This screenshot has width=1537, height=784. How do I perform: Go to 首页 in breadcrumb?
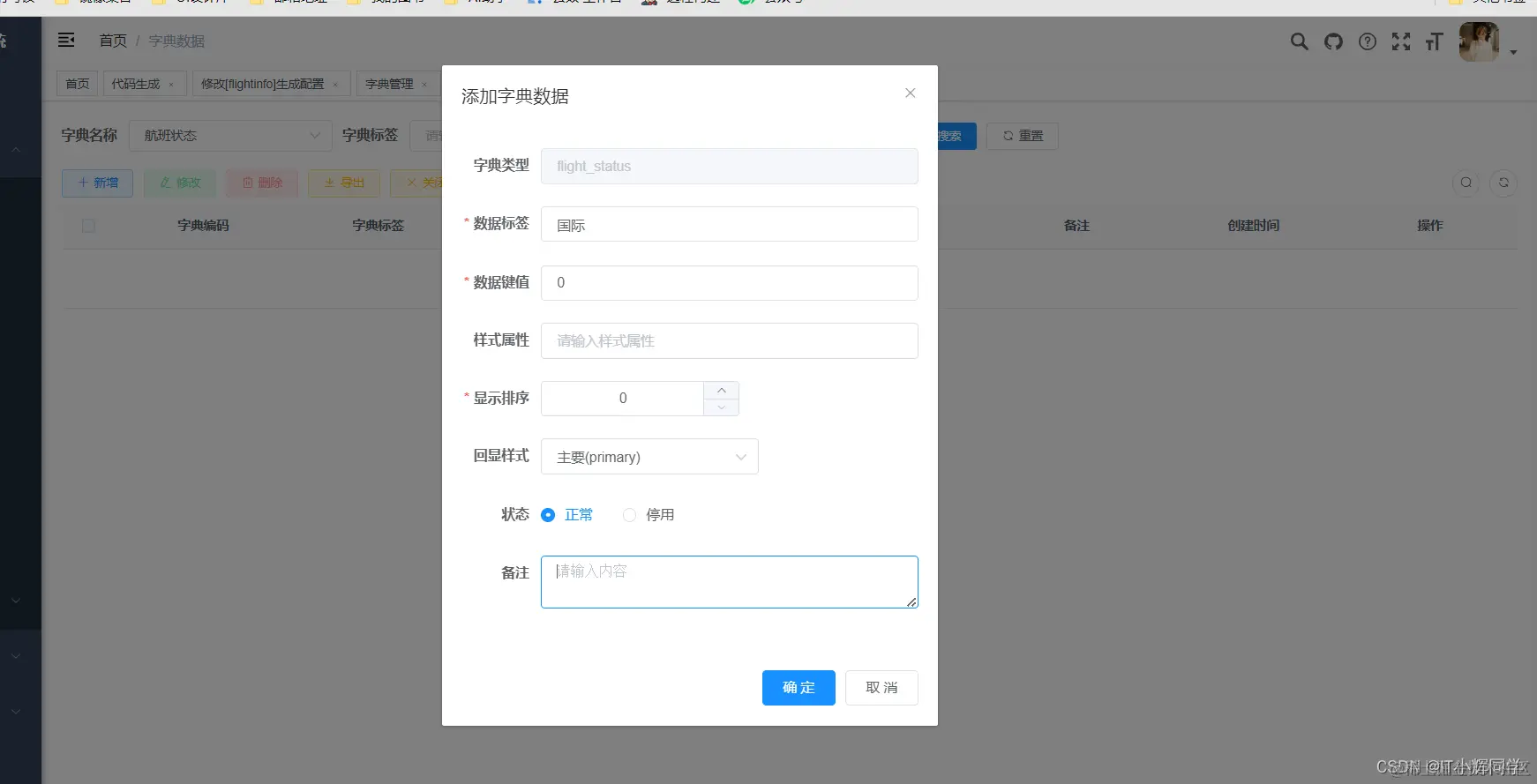113,41
